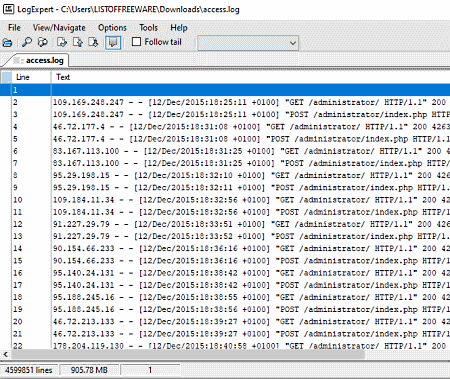The height and width of the screenshot is (379, 450).
Task: Select line 2 GET from 109.169.248.247
Action: tap(225, 102)
